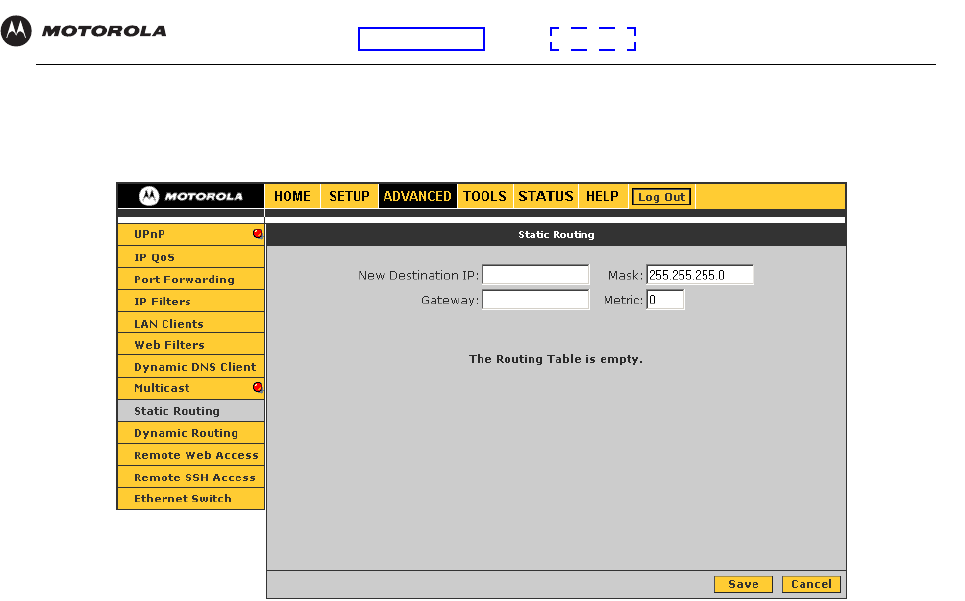Click into the Mask field
Image resolution: width=965 pixels, height=601 pixels.
coord(700,274)
